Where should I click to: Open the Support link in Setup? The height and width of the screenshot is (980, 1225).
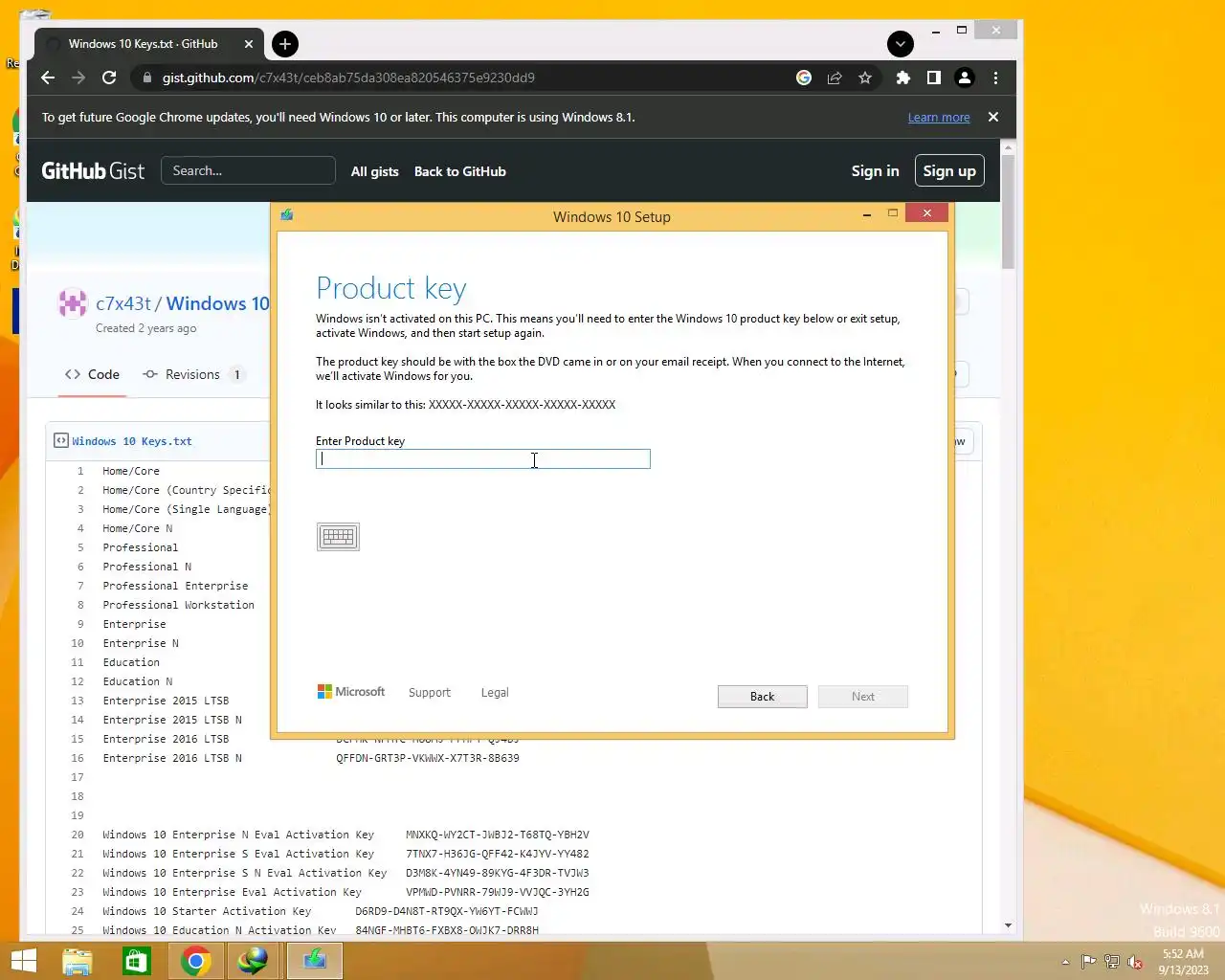[x=429, y=693]
